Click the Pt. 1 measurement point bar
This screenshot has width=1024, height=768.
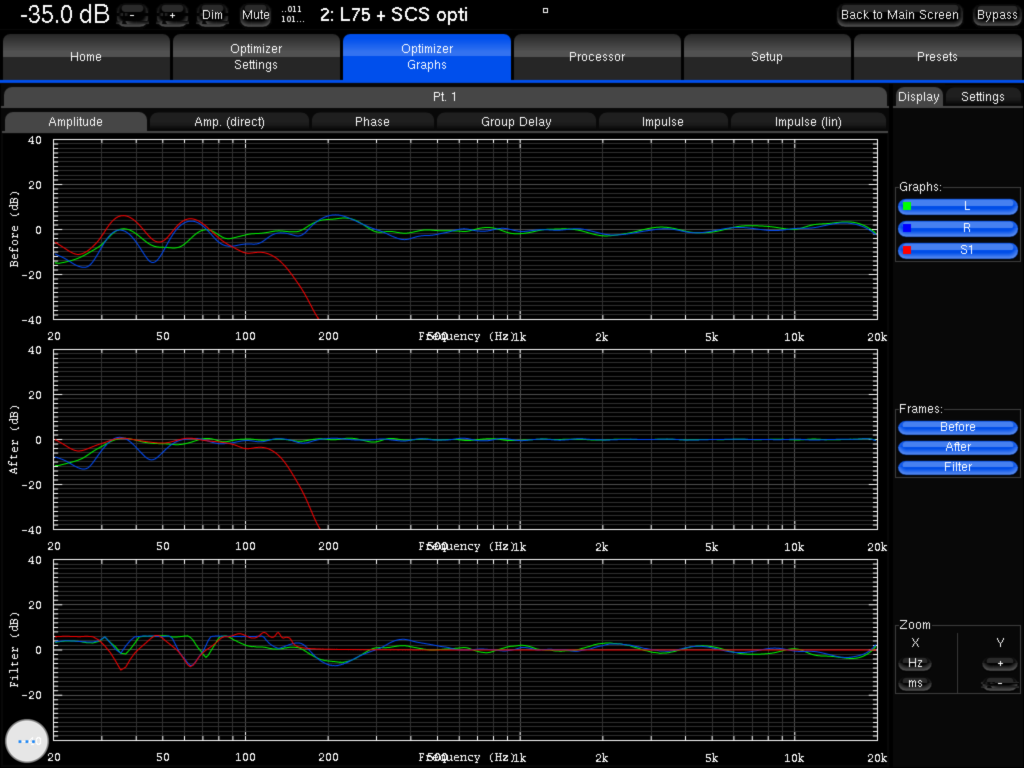(x=445, y=97)
